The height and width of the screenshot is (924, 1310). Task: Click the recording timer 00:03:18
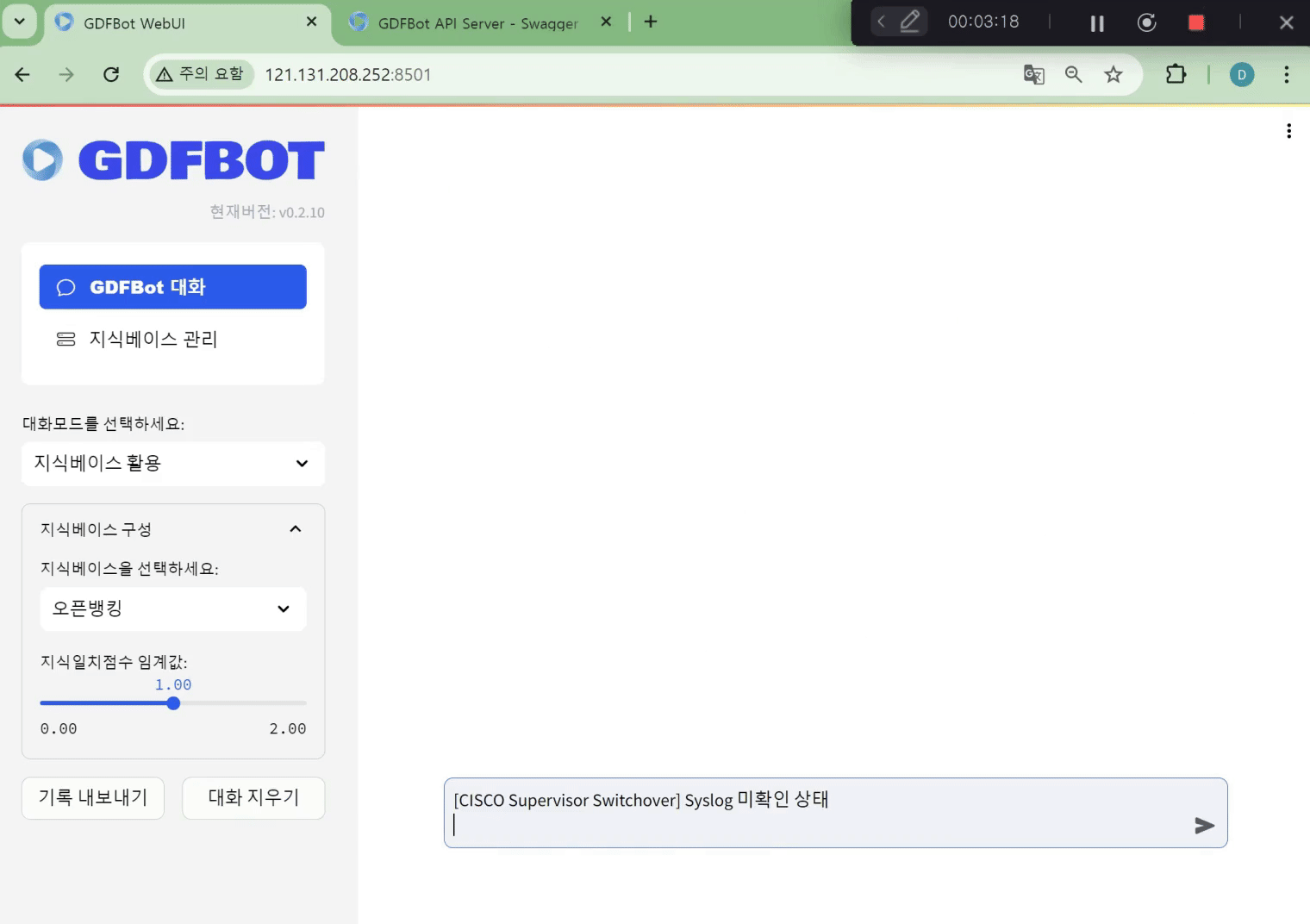[x=983, y=22]
